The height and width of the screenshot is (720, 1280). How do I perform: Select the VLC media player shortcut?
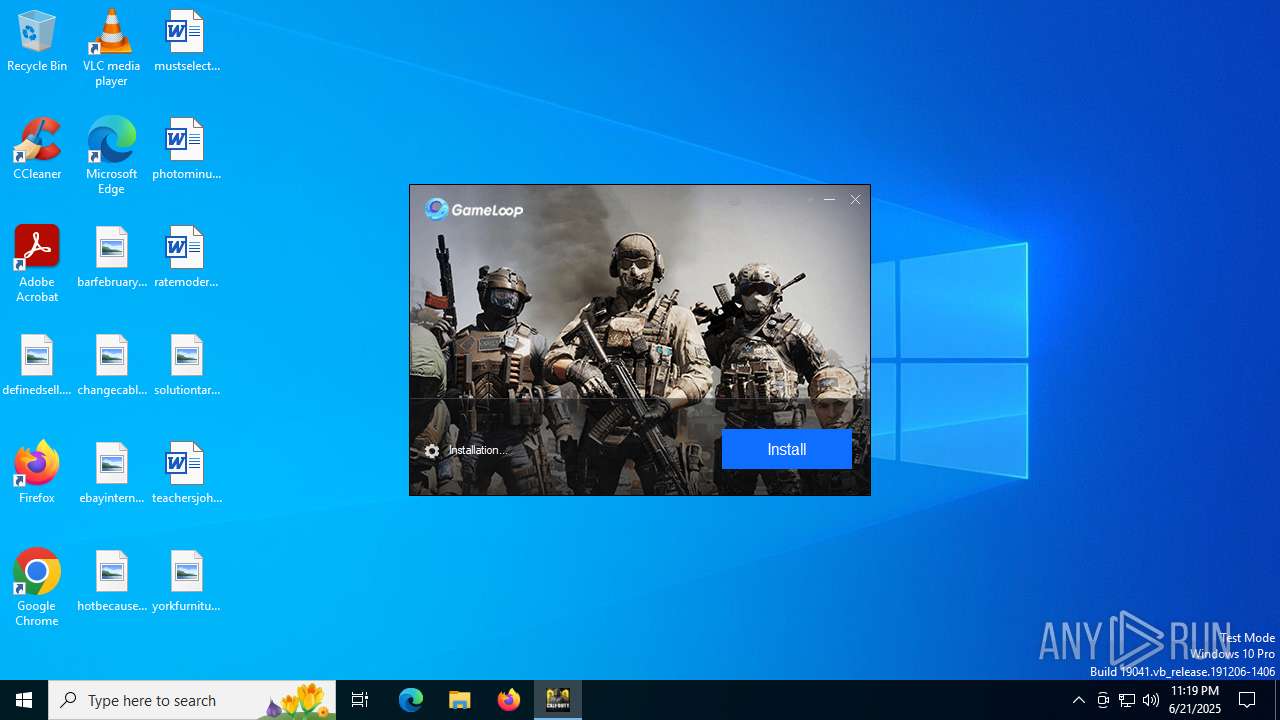(111, 48)
